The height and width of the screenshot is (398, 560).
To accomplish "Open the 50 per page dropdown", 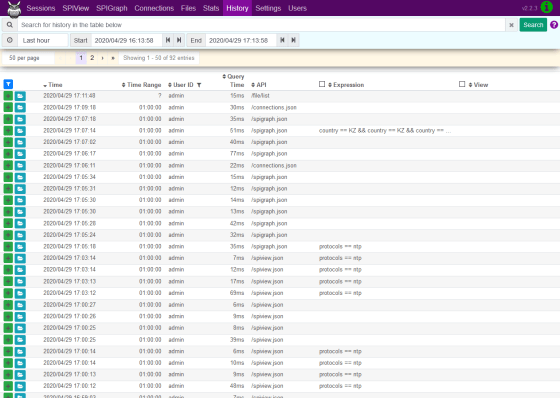I will point(28,58).
